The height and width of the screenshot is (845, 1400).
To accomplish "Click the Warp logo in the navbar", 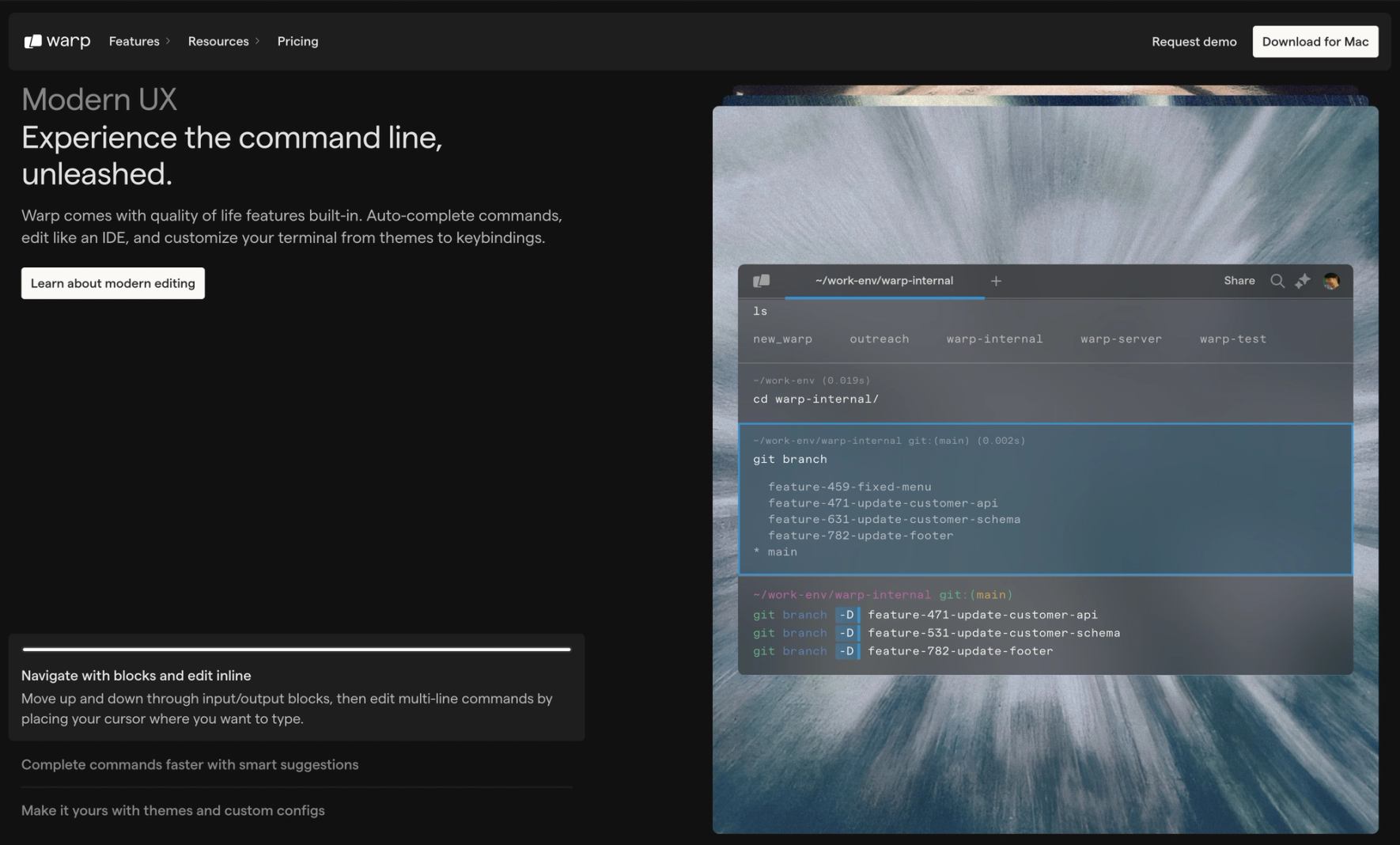I will point(57,41).
